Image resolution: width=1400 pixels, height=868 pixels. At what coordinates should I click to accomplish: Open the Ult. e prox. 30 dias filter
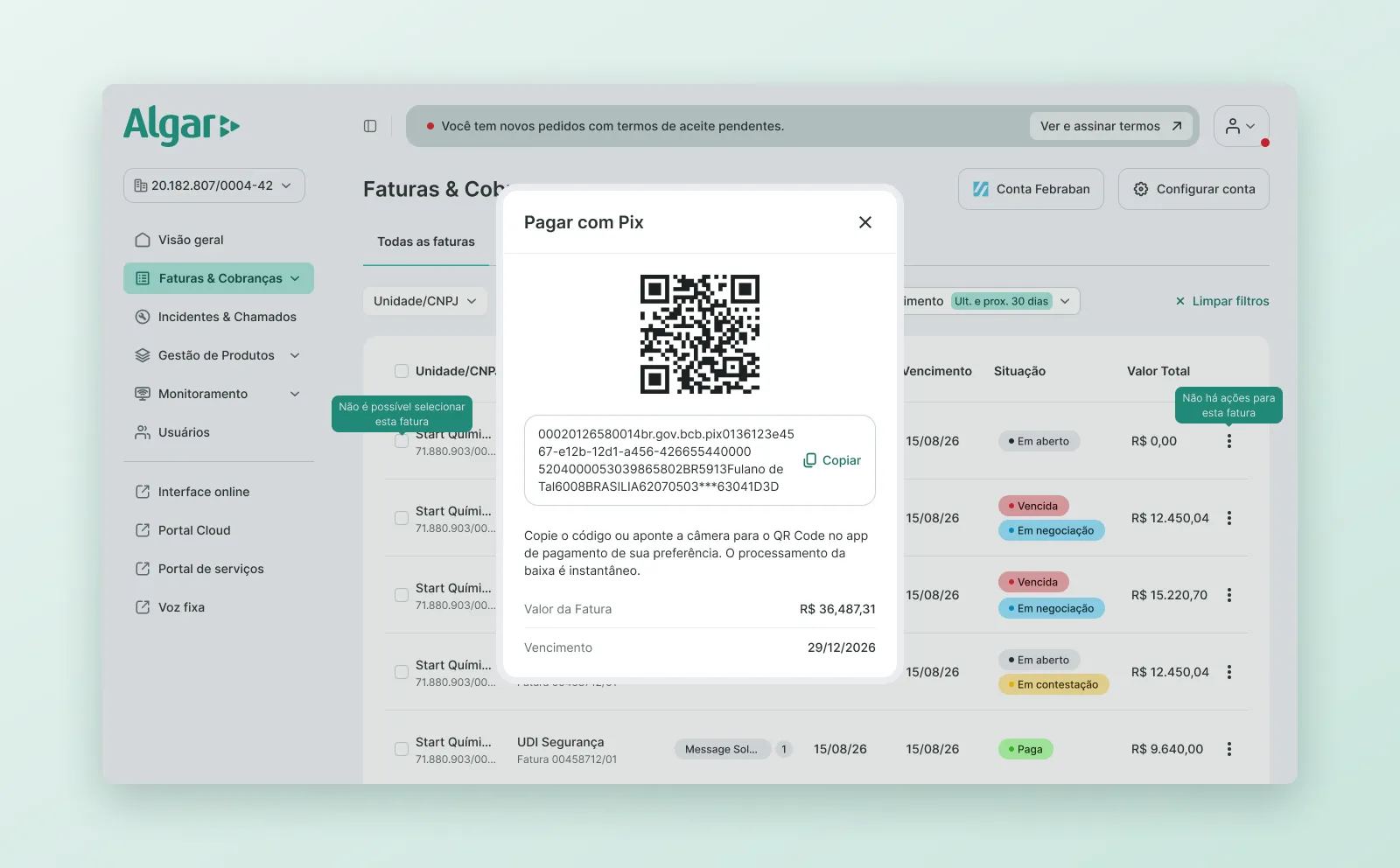1011,301
